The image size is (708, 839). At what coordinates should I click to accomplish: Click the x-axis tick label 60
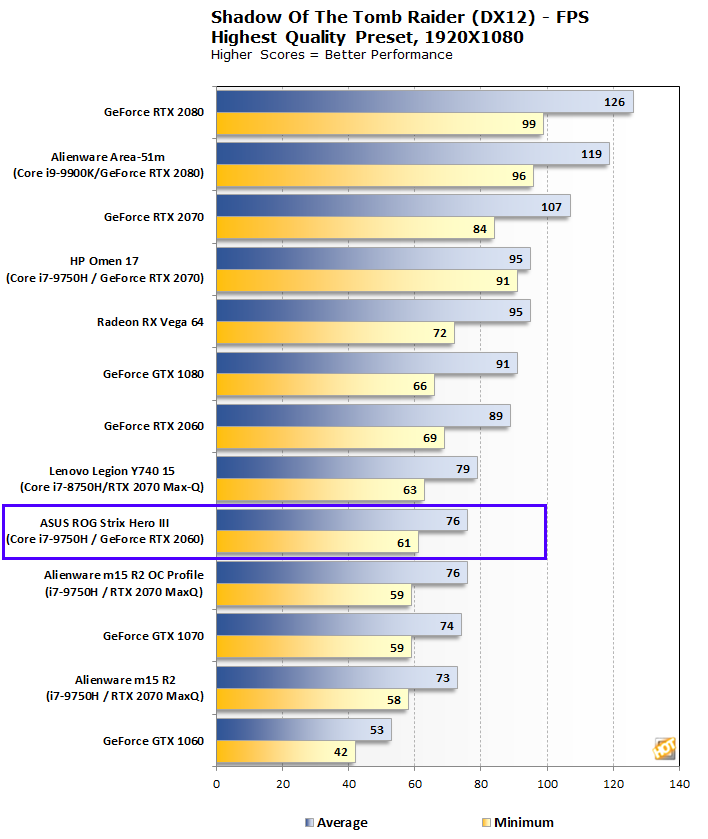pos(415,784)
